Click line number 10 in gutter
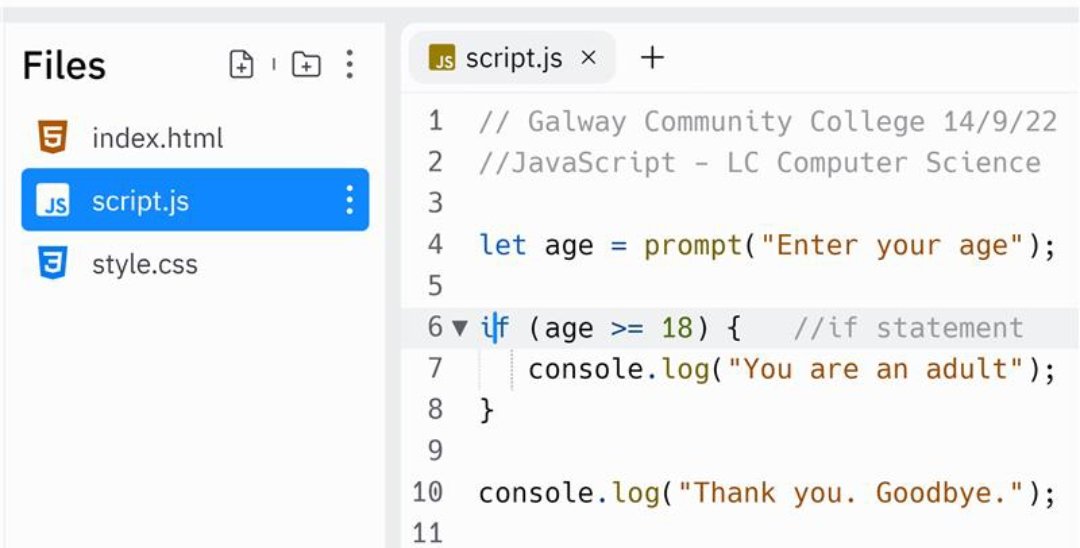 click(x=427, y=493)
